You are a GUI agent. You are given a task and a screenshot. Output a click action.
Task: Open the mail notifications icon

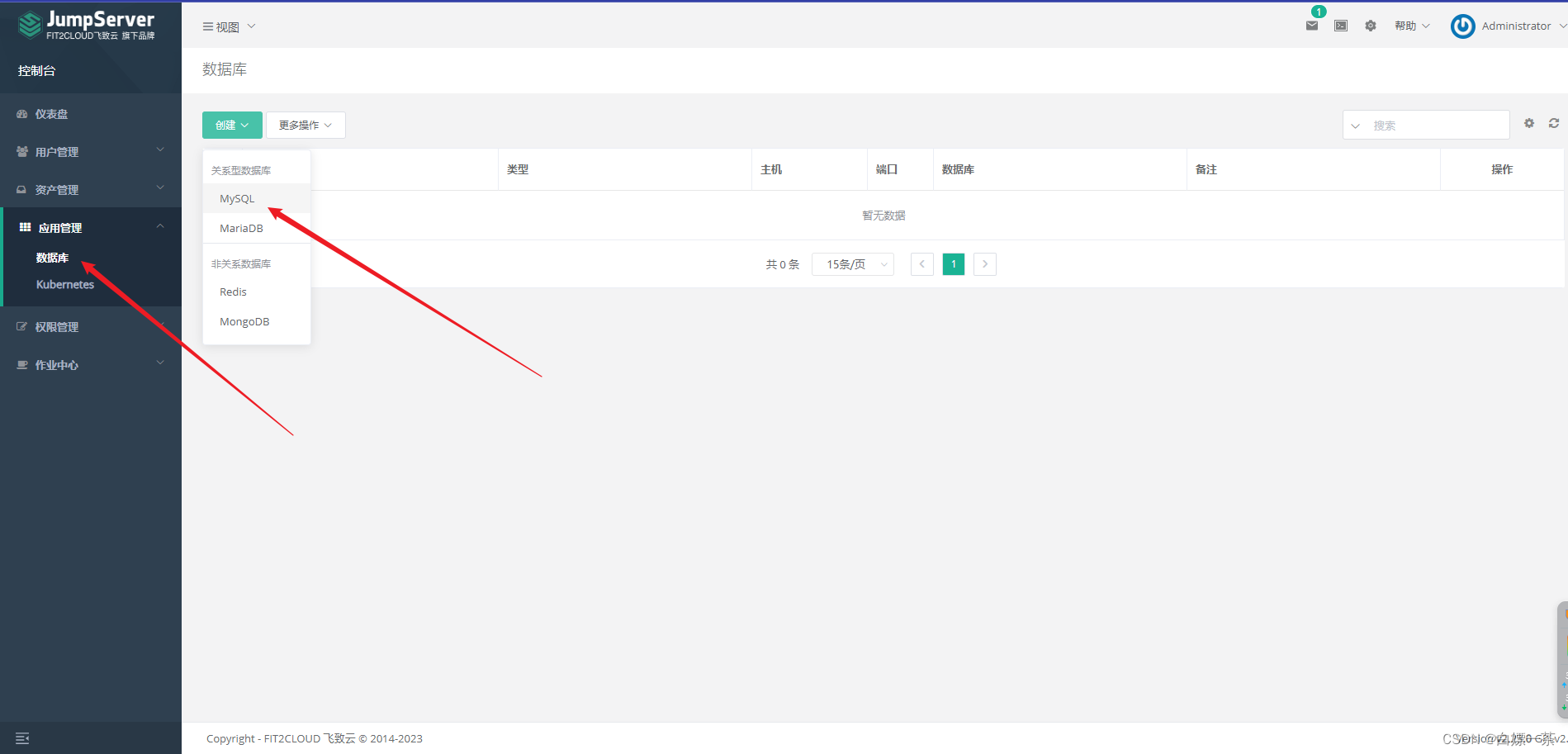click(x=1311, y=26)
